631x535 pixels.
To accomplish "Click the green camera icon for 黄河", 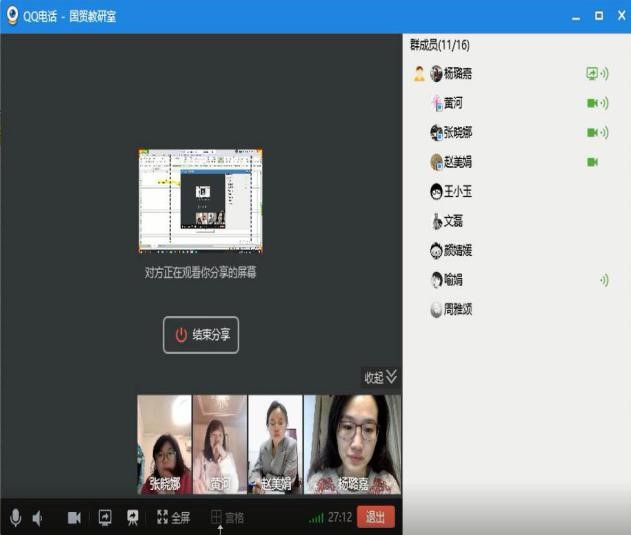I will click(592, 103).
